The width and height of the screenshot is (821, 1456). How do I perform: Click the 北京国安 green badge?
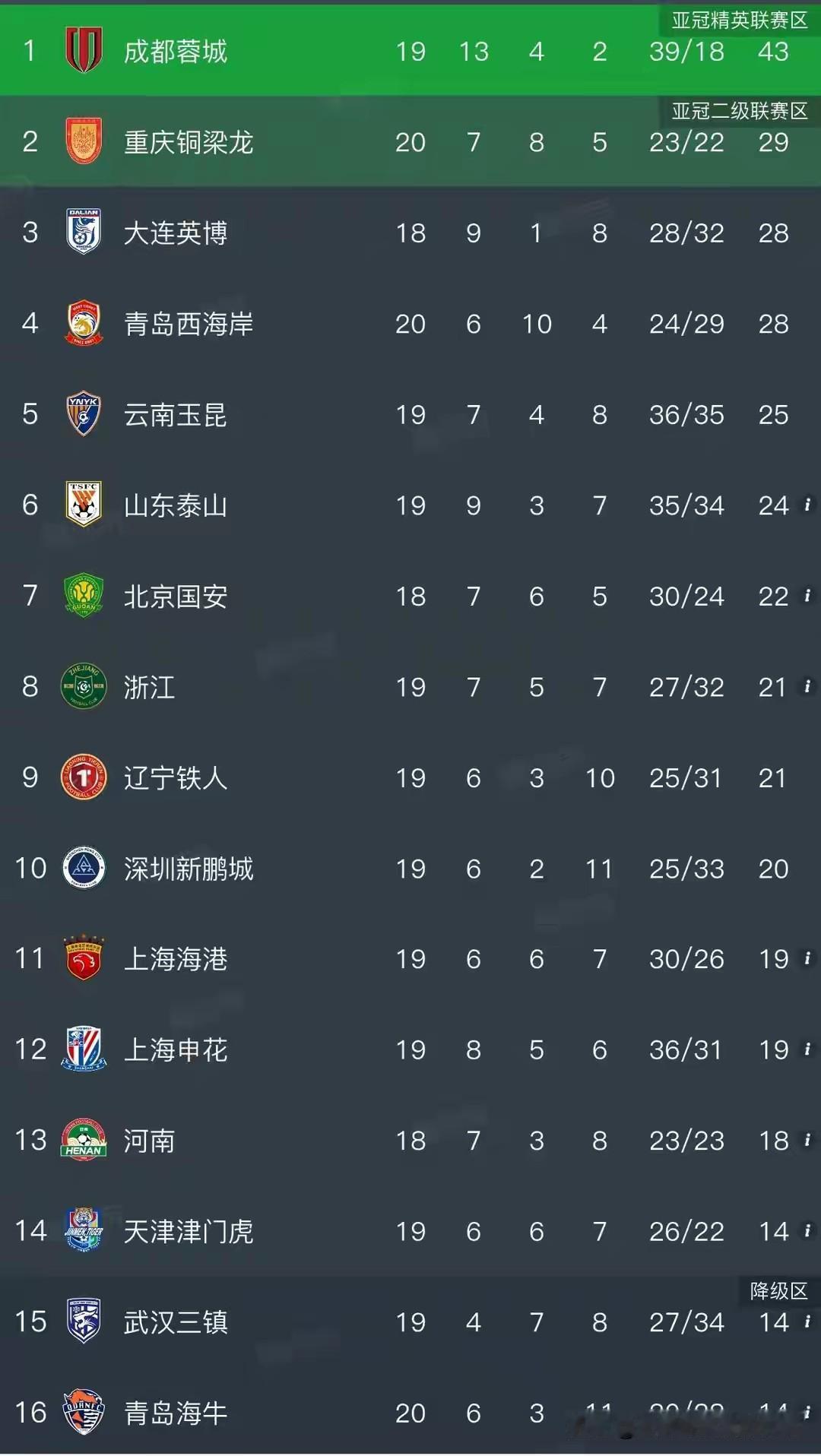[84, 596]
